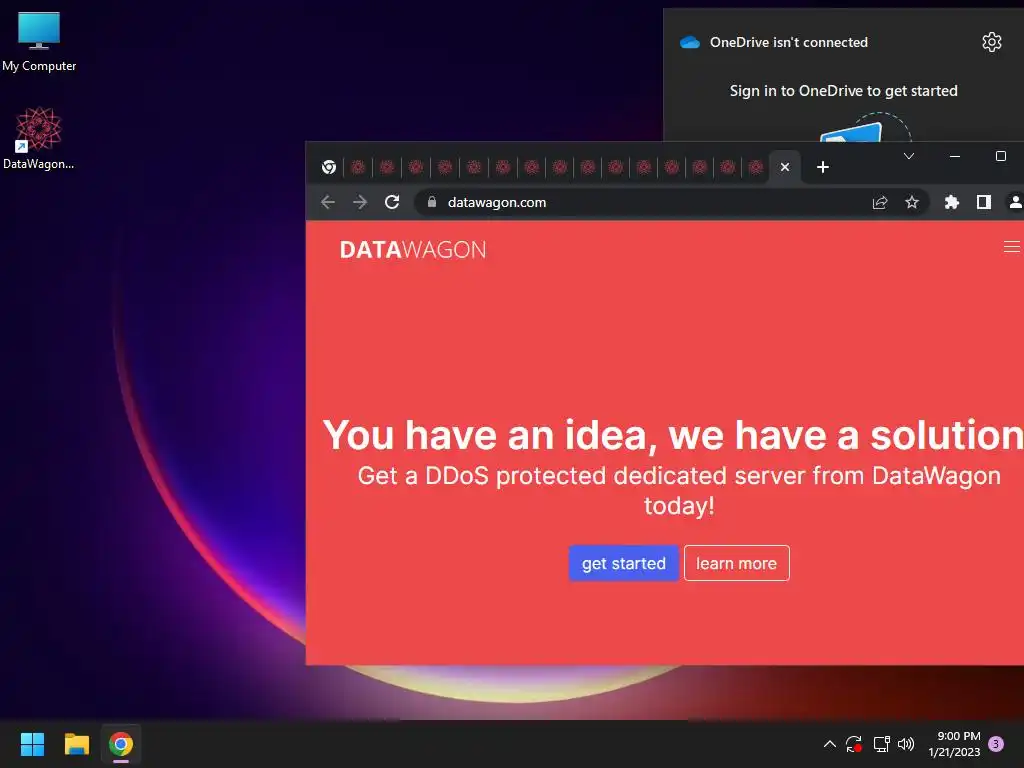Viewport: 1024px width, 768px height.
Task: Maximize the Chrome window
Action: (1000, 156)
